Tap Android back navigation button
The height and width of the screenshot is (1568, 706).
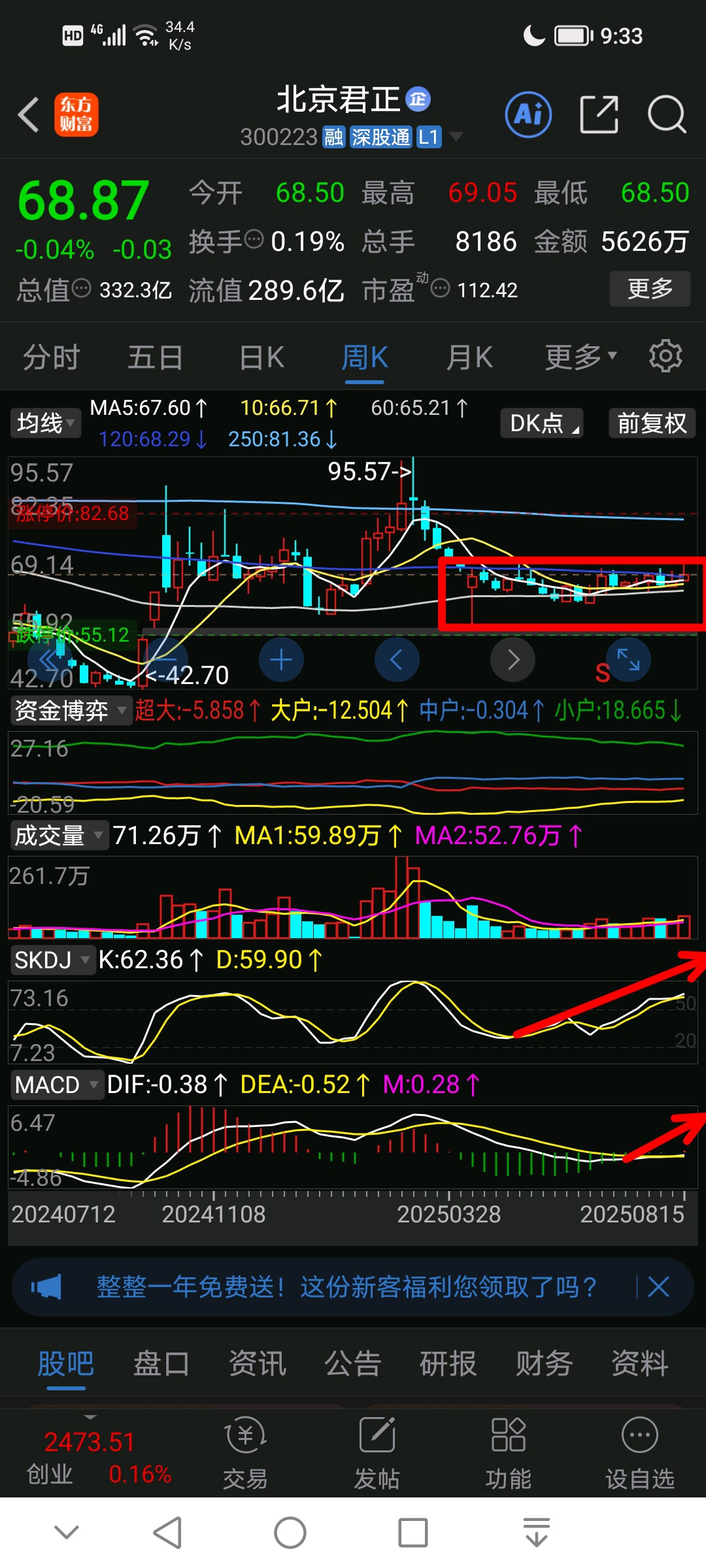tap(167, 1533)
